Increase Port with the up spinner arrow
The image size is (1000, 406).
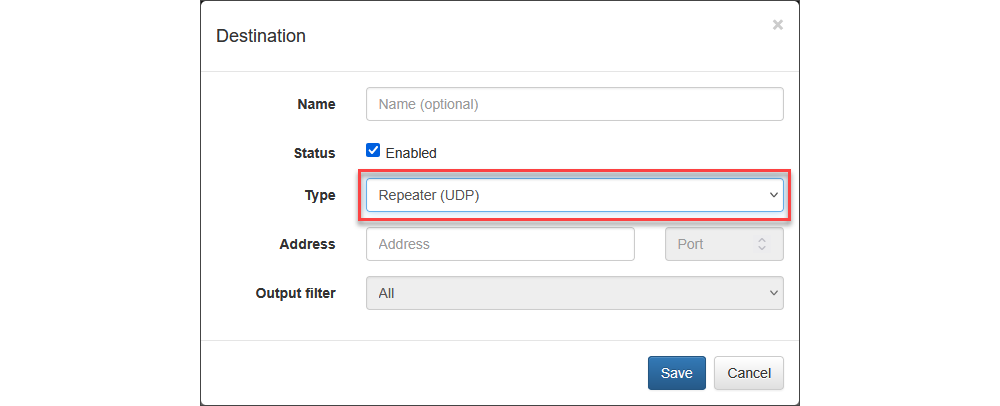(762, 240)
